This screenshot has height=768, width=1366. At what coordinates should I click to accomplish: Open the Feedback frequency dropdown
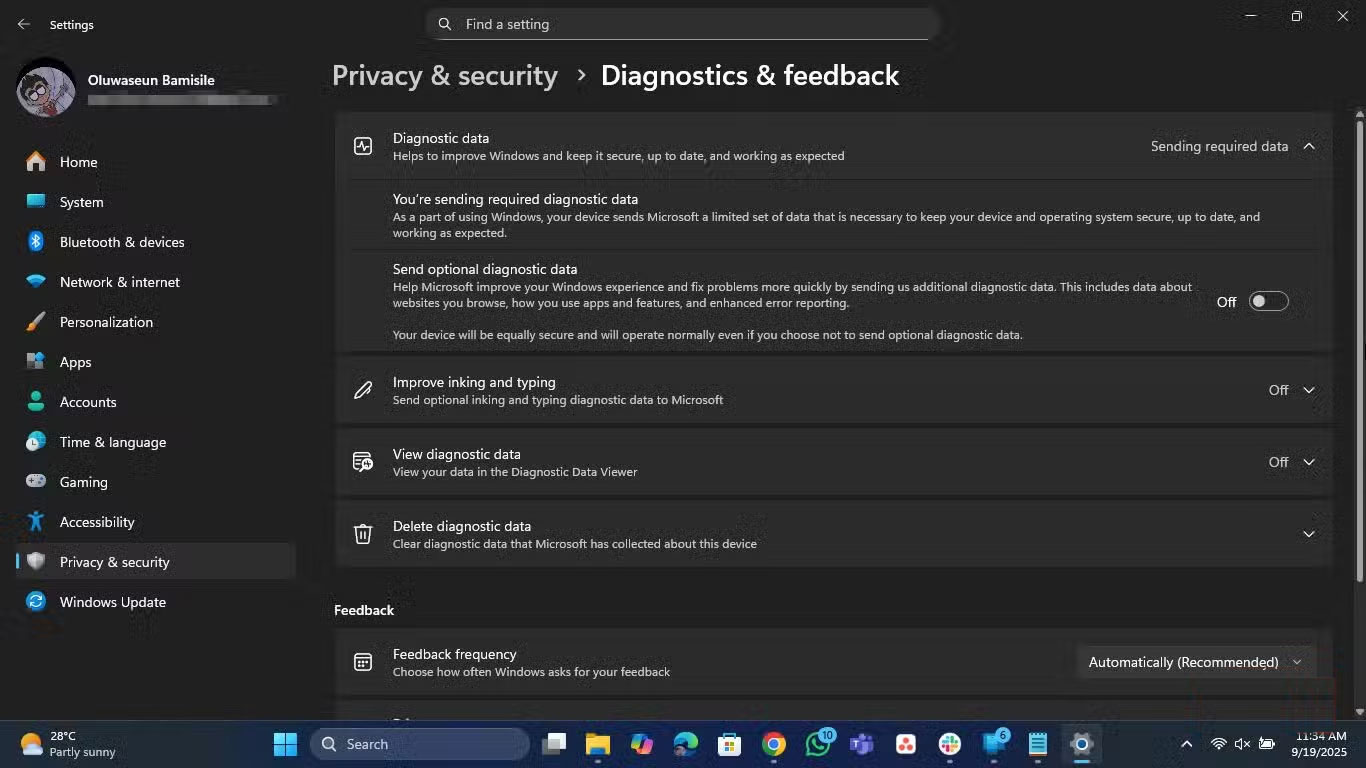coord(1195,662)
